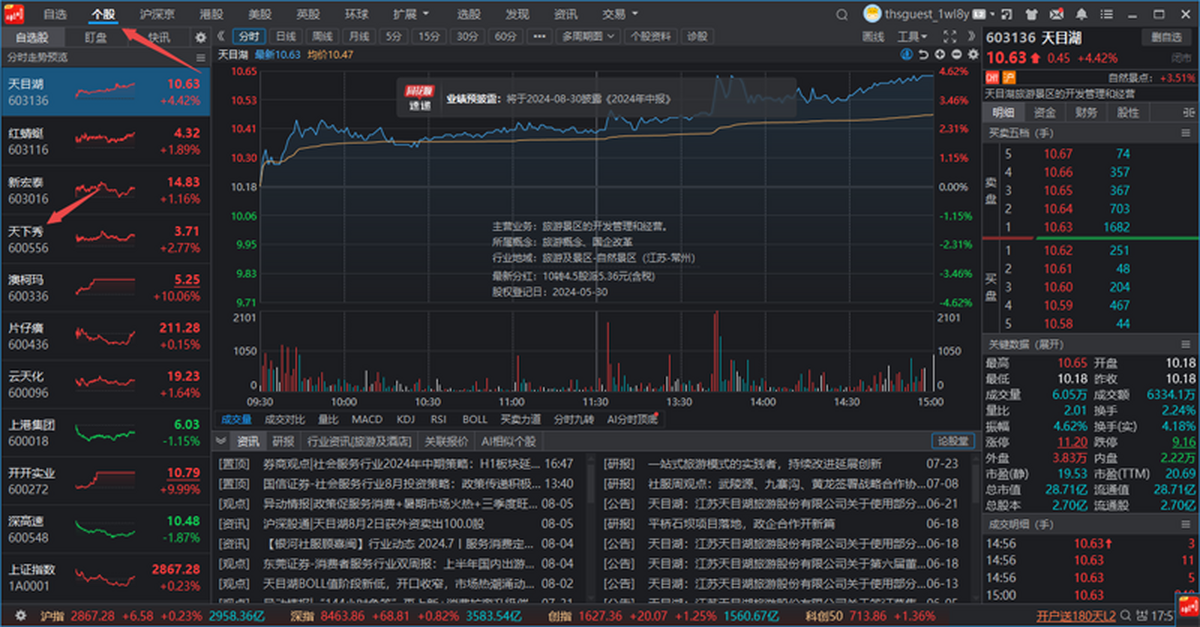Open dropdown arrow next to username
Image resolution: width=1200 pixels, height=627 pixels.
992,14
